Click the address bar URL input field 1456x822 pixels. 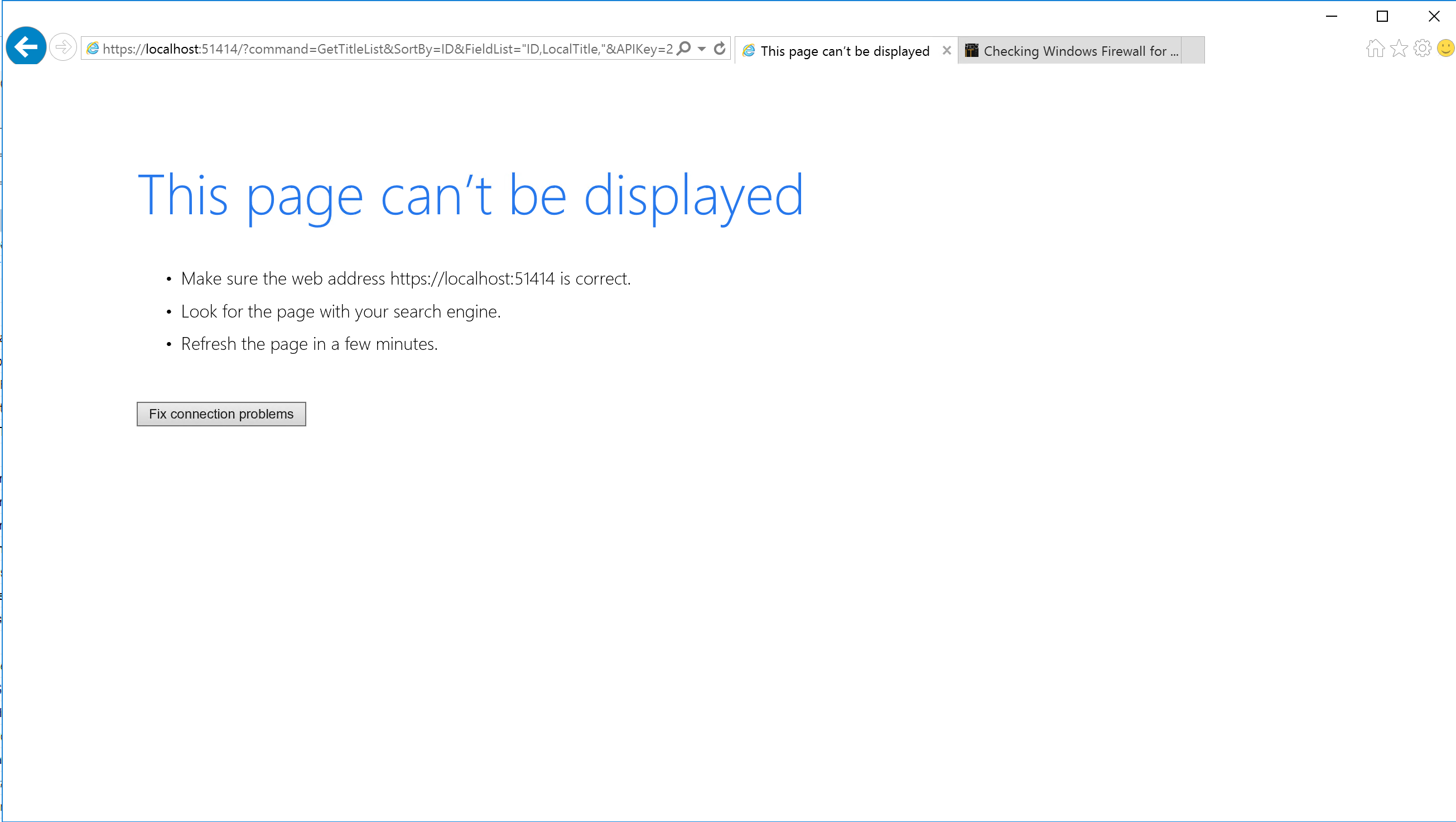pos(400,48)
